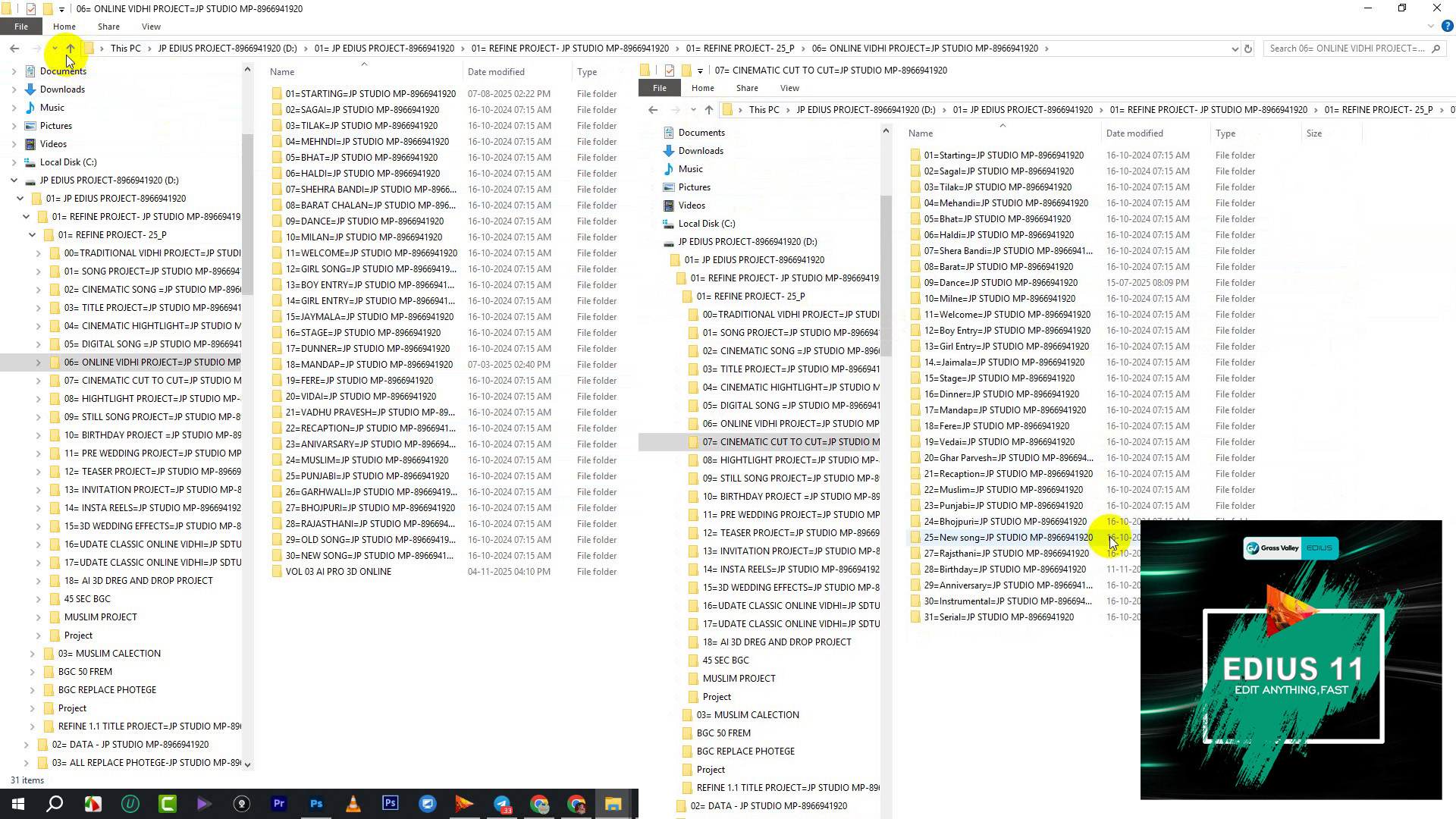
Task: Refresh the left Explorer address bar
Action: point(1248,49)
